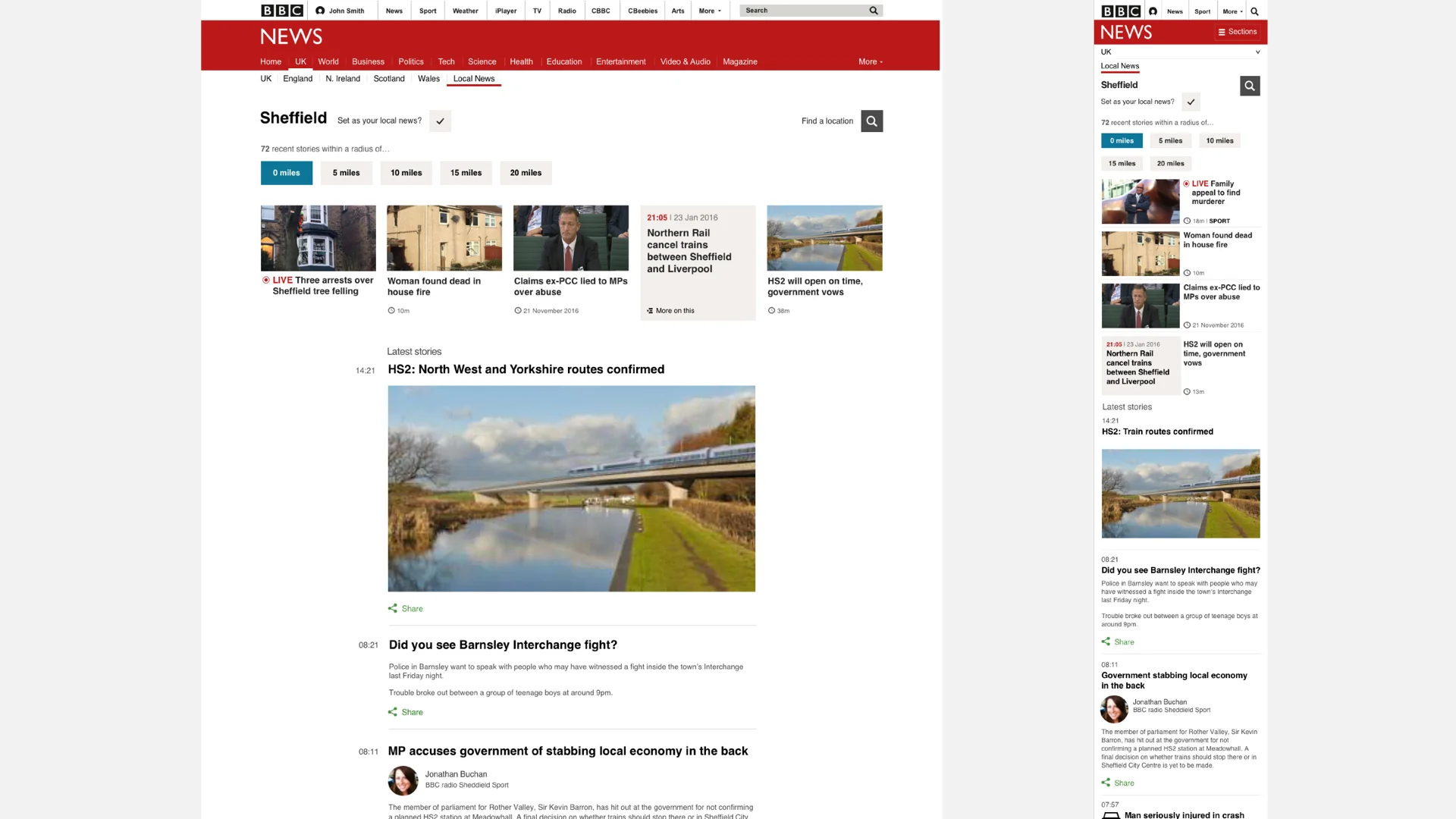This screenshot has height=819, width=1456.
Task: Click the Jonathan Buchan avatar in mobile view
Action: click(1115, 709)
